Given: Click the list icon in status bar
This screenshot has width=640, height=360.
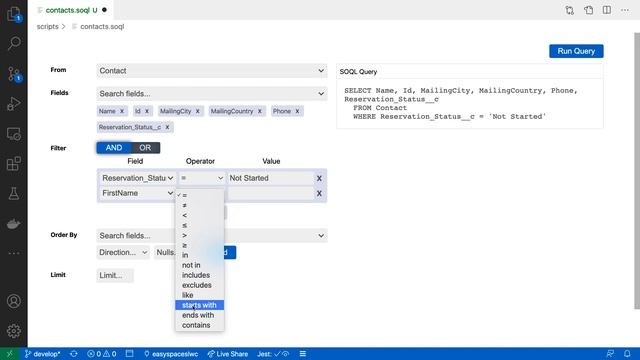Looking at the screenshot, I should 303,354.
